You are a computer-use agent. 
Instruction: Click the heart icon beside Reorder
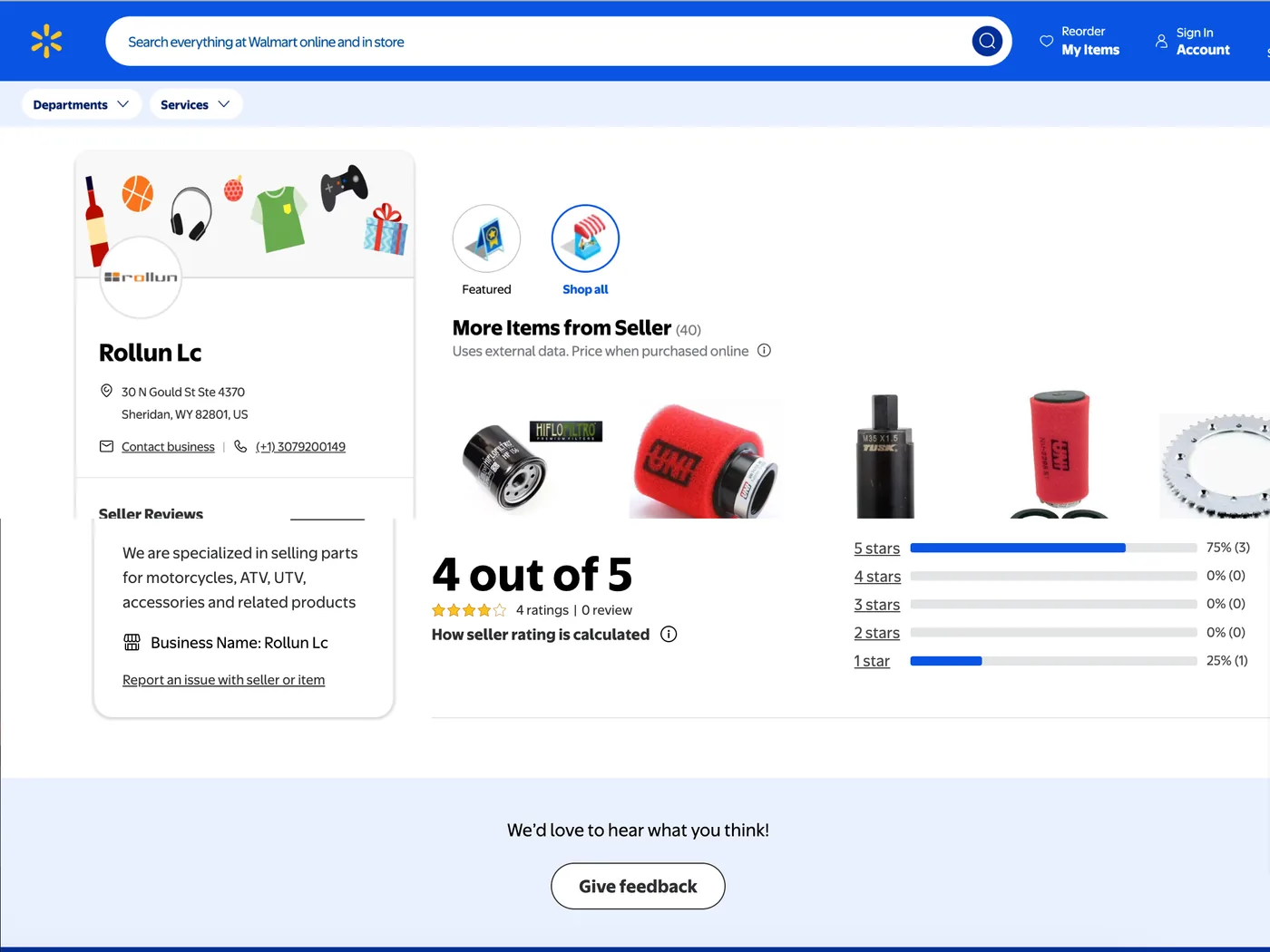pos(1046,41)
